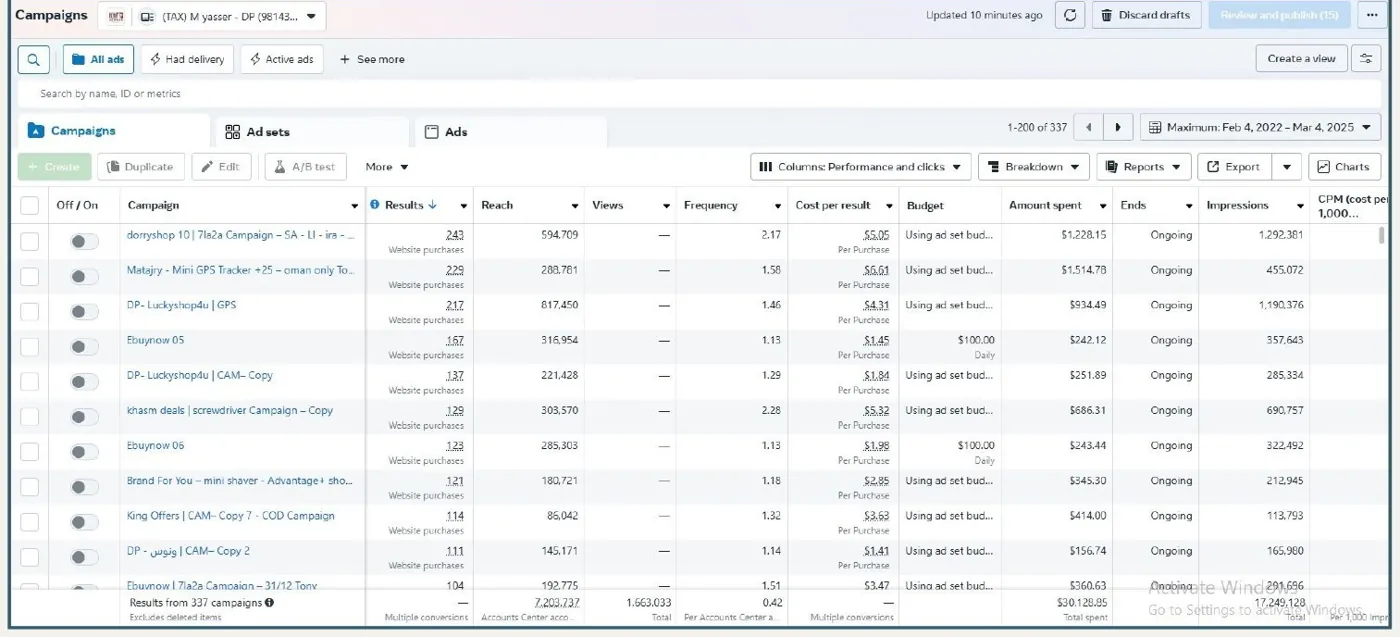Toggle the khasm deals screwdriver campaign switch
The height and width of the screenshot is (637, 1400).
pyautogui.click(x=84, y=416)
